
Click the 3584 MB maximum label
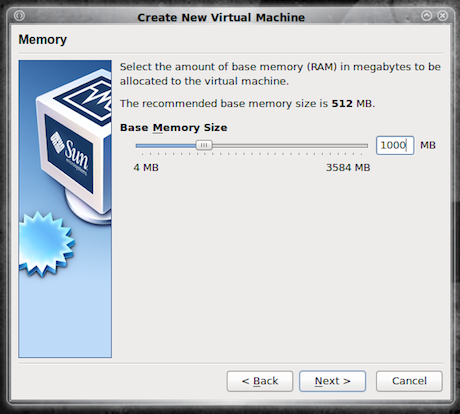pos(348,167)
